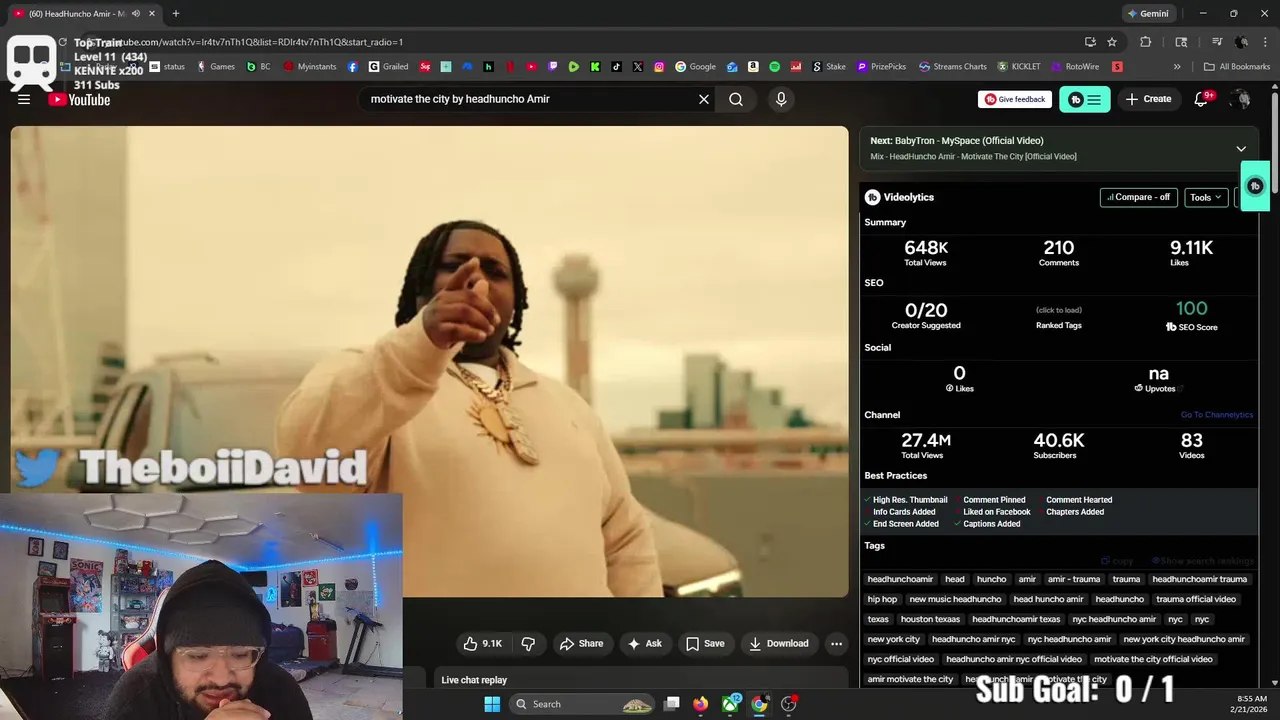This screenshot has height=720, width=1280.
Task: Select the 'hip hop' tag
Action: [882, 599]
